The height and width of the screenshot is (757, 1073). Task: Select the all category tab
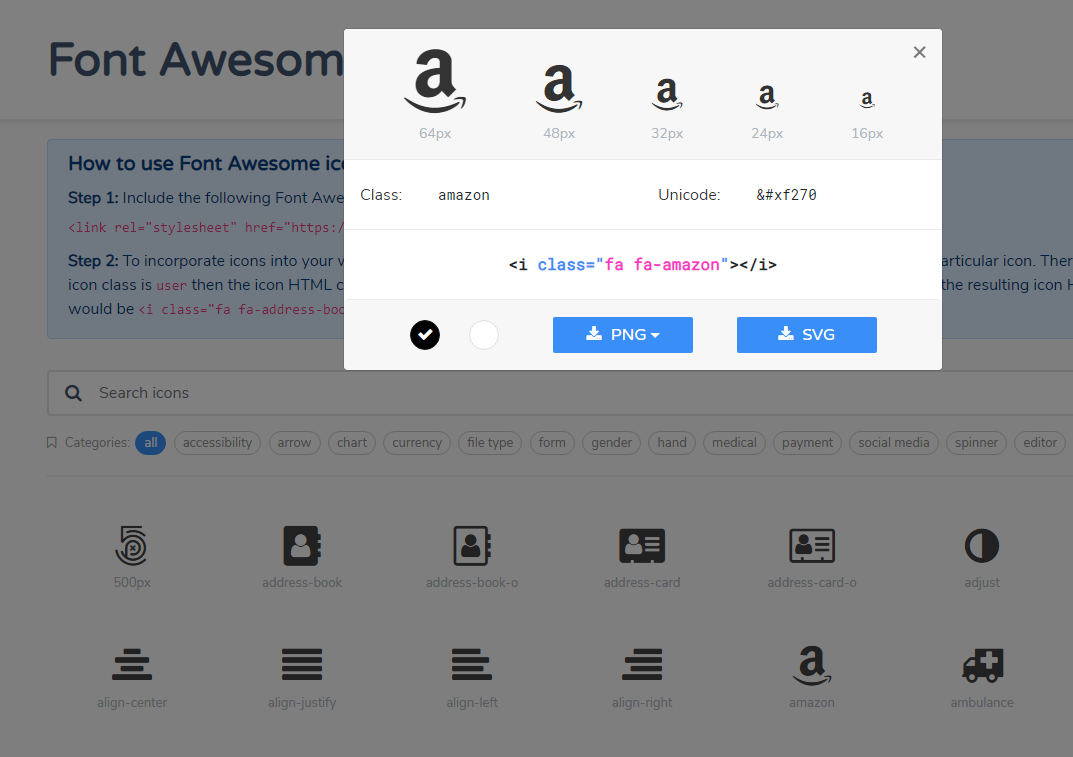tap(151, 443)
